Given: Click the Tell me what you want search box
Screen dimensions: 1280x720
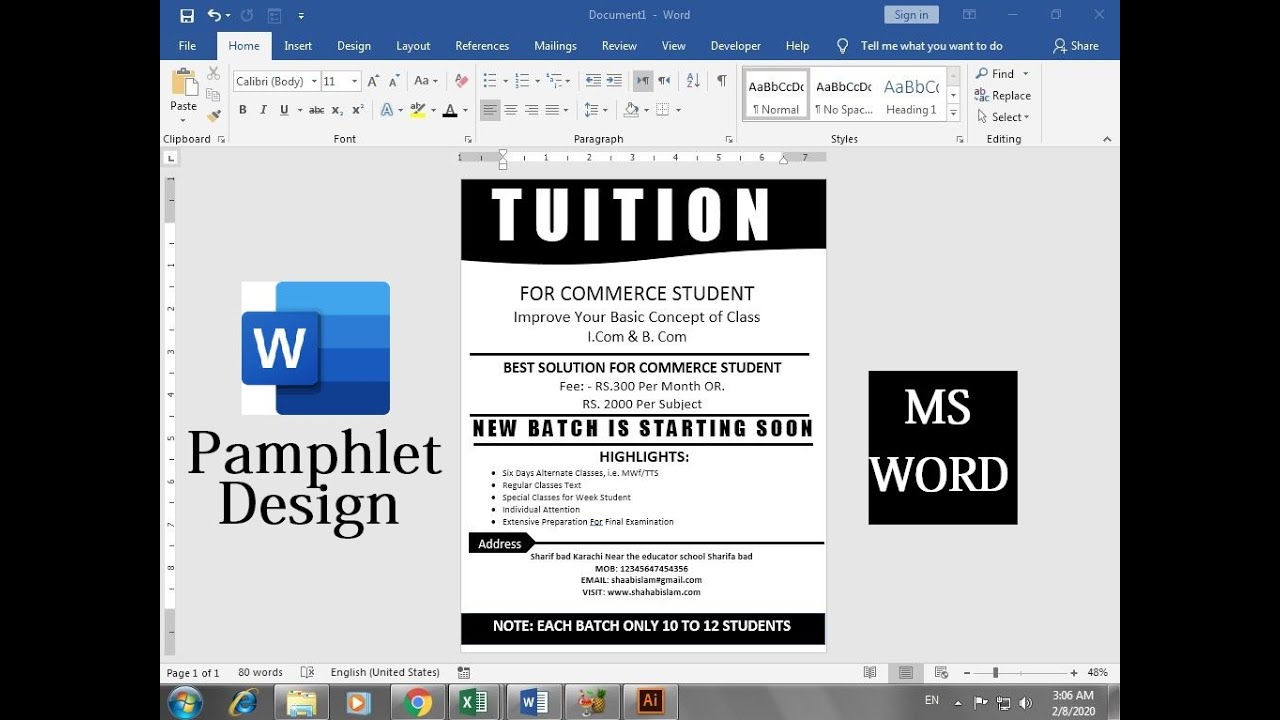Looking at the screenshot, I should pyautogui.click(x=931, y=46).
